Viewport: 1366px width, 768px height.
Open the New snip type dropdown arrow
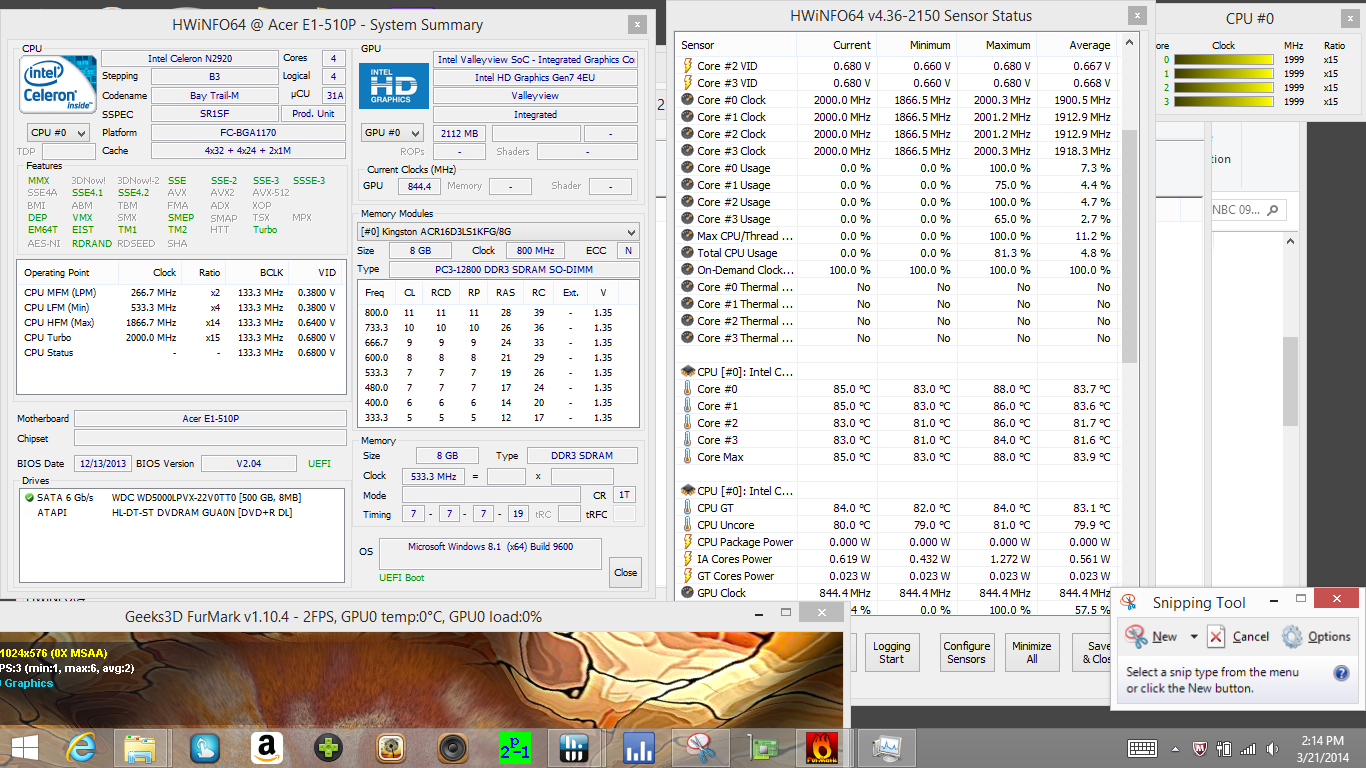pyautogui.click(x=1194, y=637)
